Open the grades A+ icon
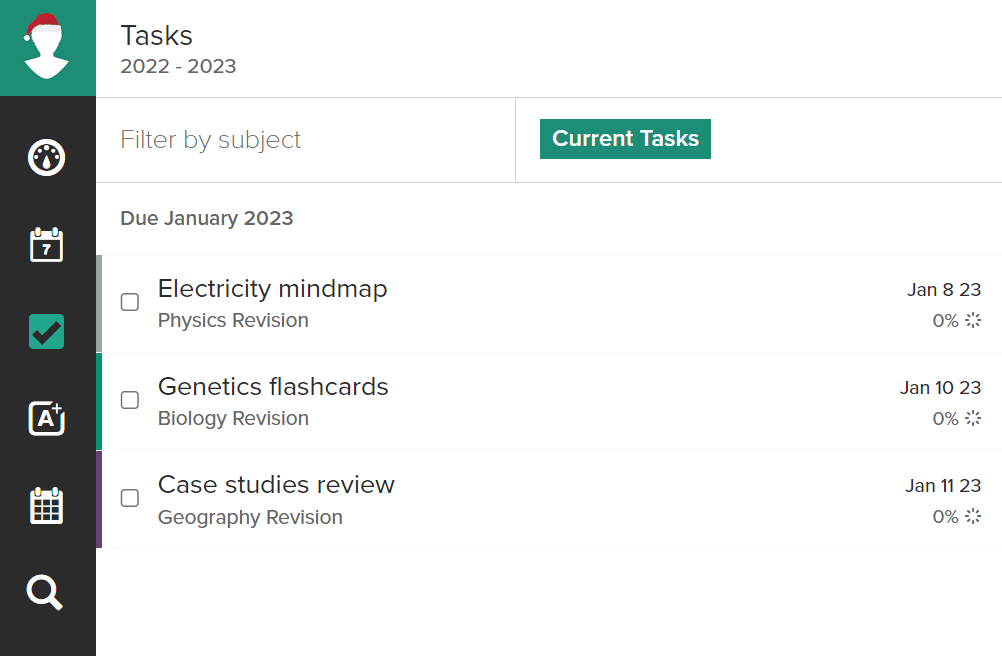This screenshot has height=656, width=1002. pos(46,418)
